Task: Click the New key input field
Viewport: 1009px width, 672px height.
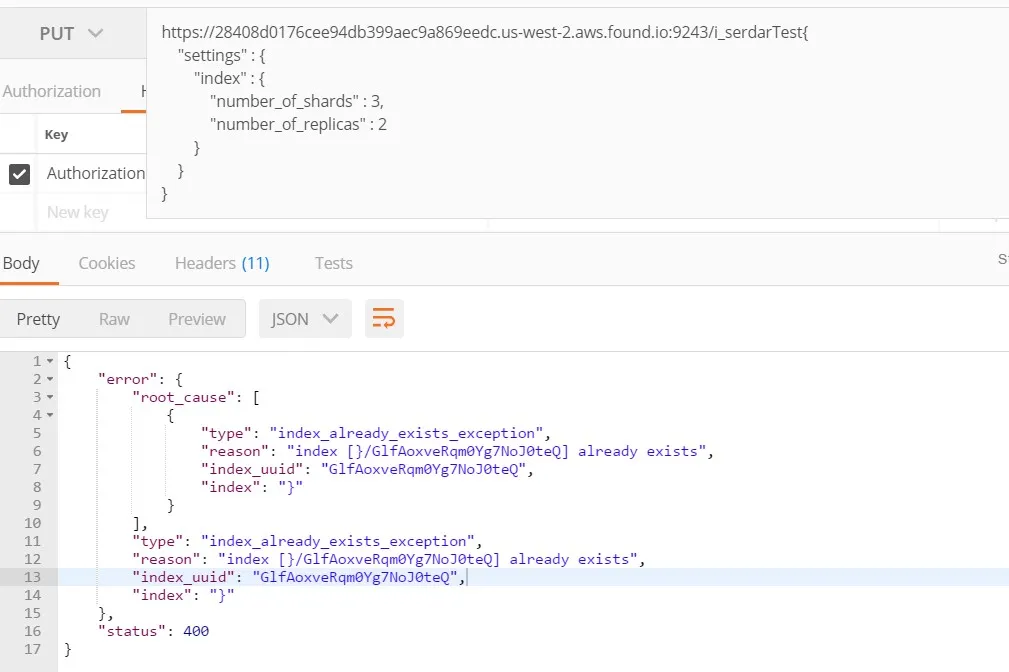Action: (78, 212)
